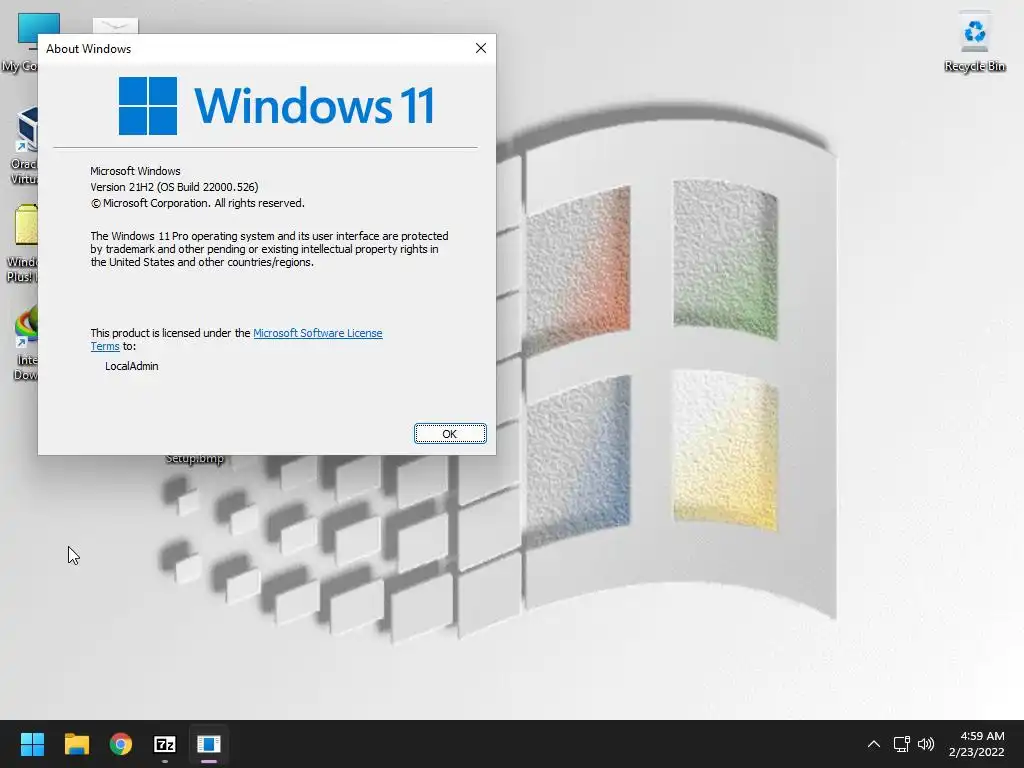The height and width of the screenshot is (768, 1024).
Task: Select the My Computer desktop icon
Action: pos(20,42)
